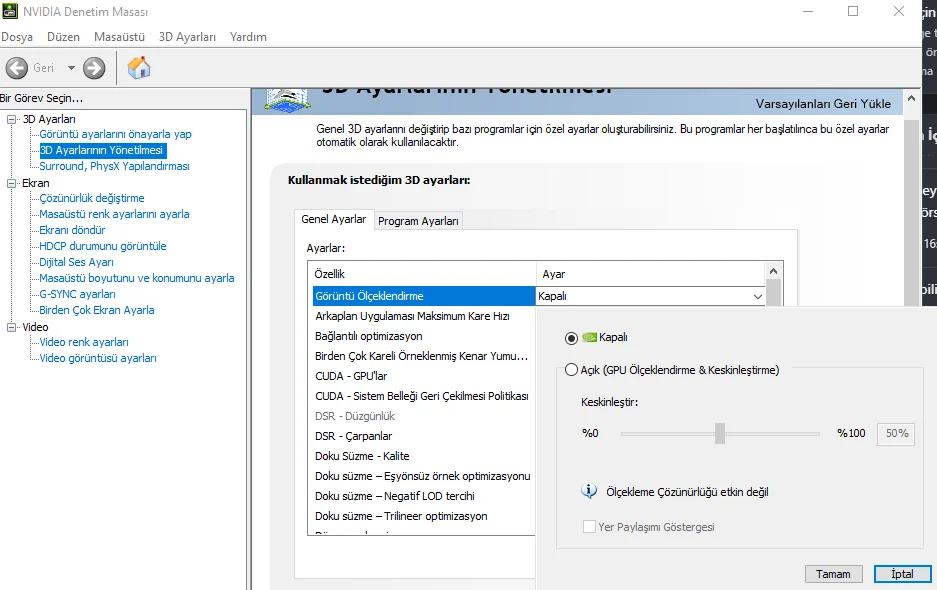This screenshot has width=937, height=590.
Task: Select Birden Çok Kareli Örneklenmiş Kenar row
Action: [424, 356]
